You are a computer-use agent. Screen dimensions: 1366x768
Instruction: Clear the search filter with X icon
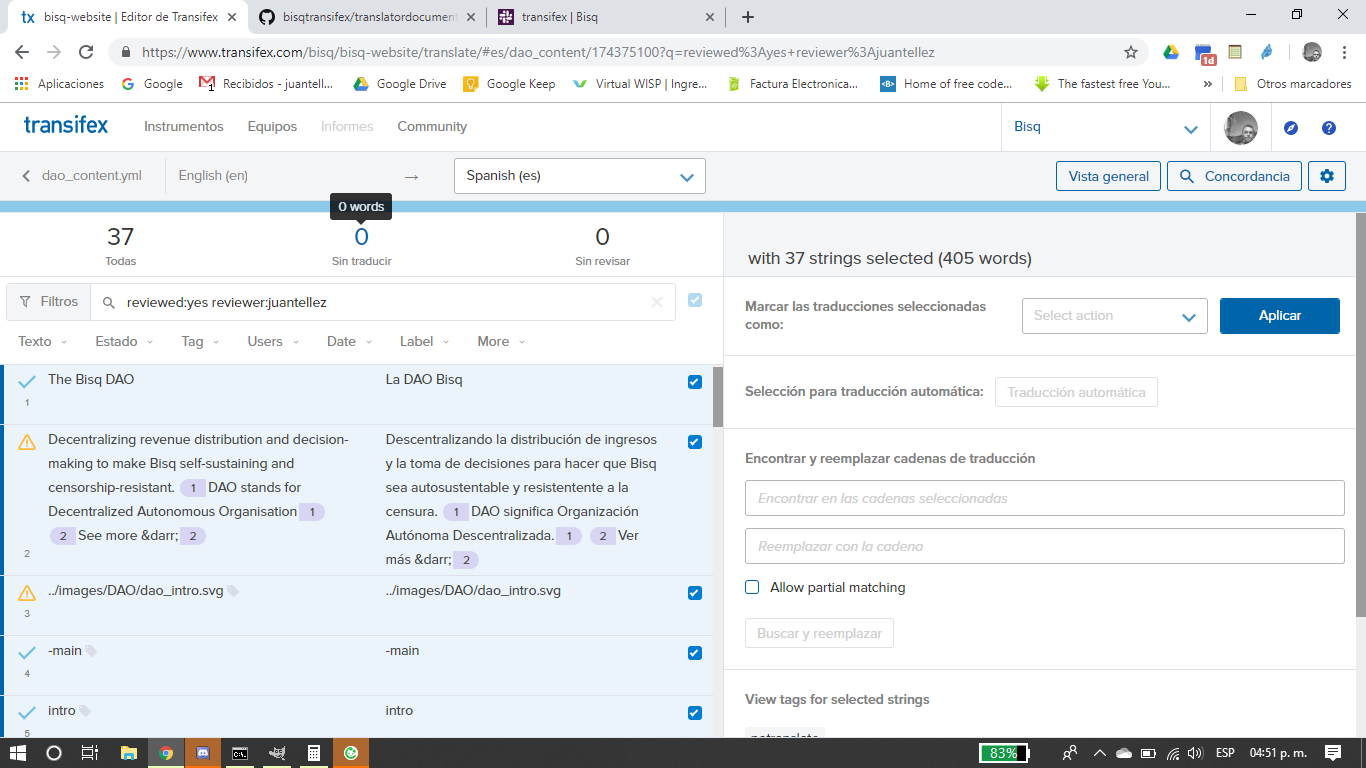[657, 302]
